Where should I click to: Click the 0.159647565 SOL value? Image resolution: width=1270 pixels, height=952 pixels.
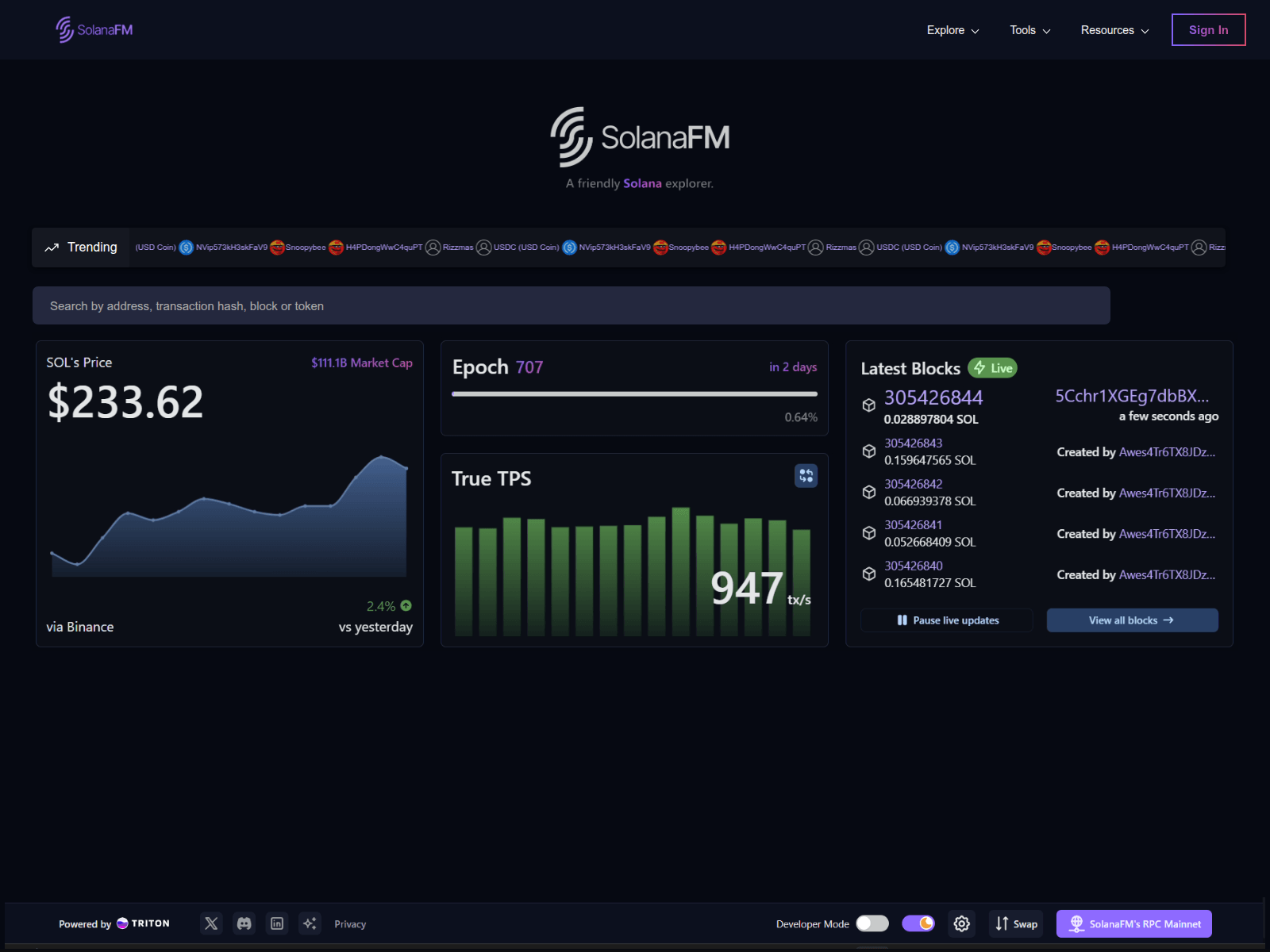coord(930,460)
